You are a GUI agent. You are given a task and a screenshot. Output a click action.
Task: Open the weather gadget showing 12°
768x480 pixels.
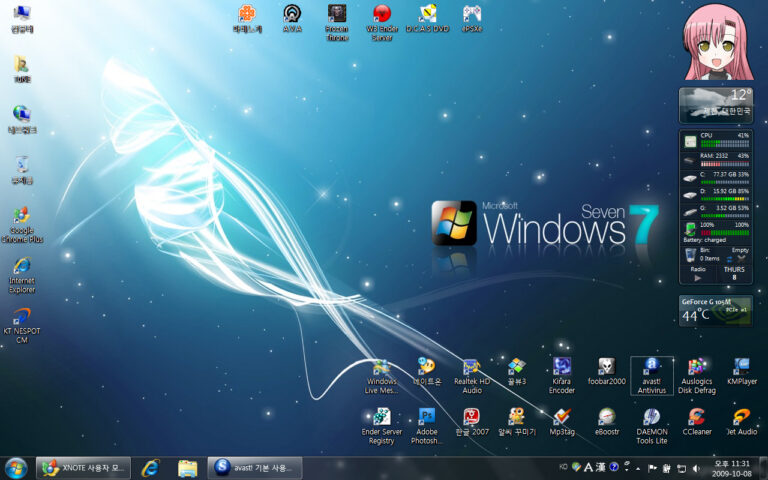pos(716,105)
